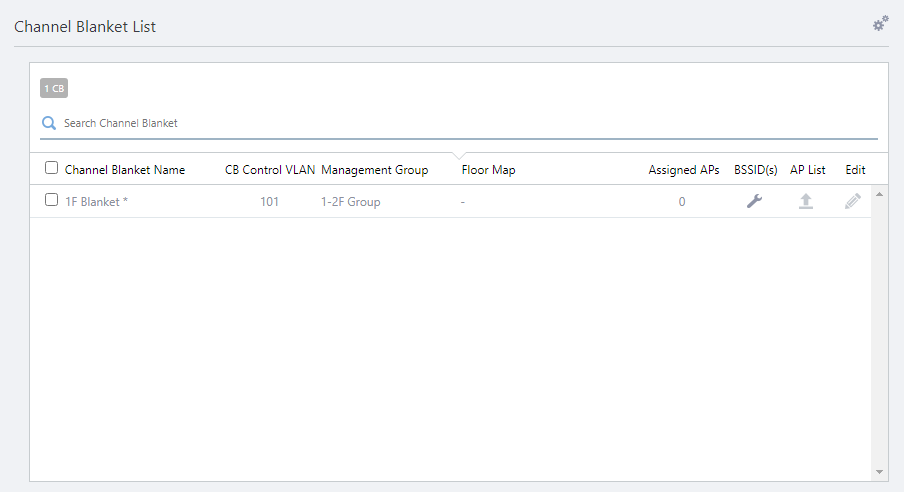Click the 1-2F Group management group
Screen dimensions: 904x492
[x=350, y=201]
